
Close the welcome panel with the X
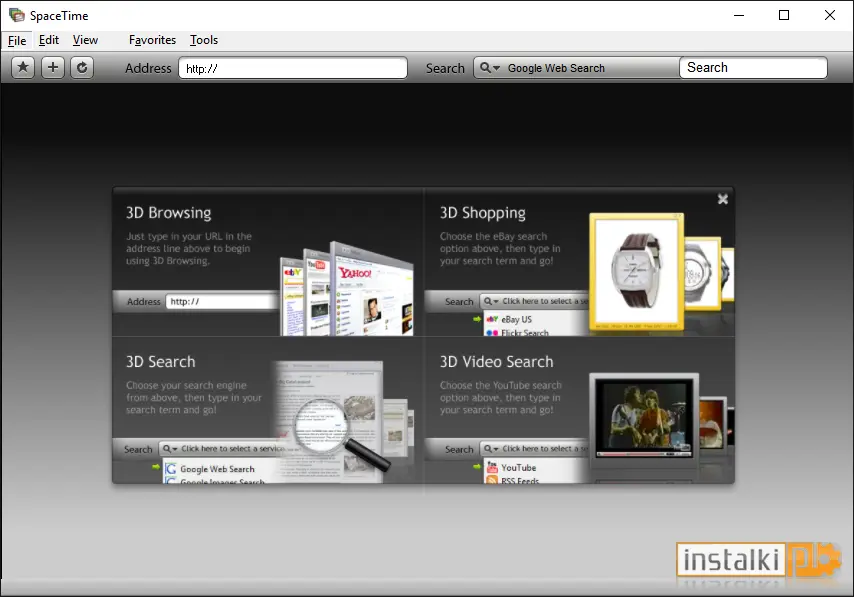(723, 199)
